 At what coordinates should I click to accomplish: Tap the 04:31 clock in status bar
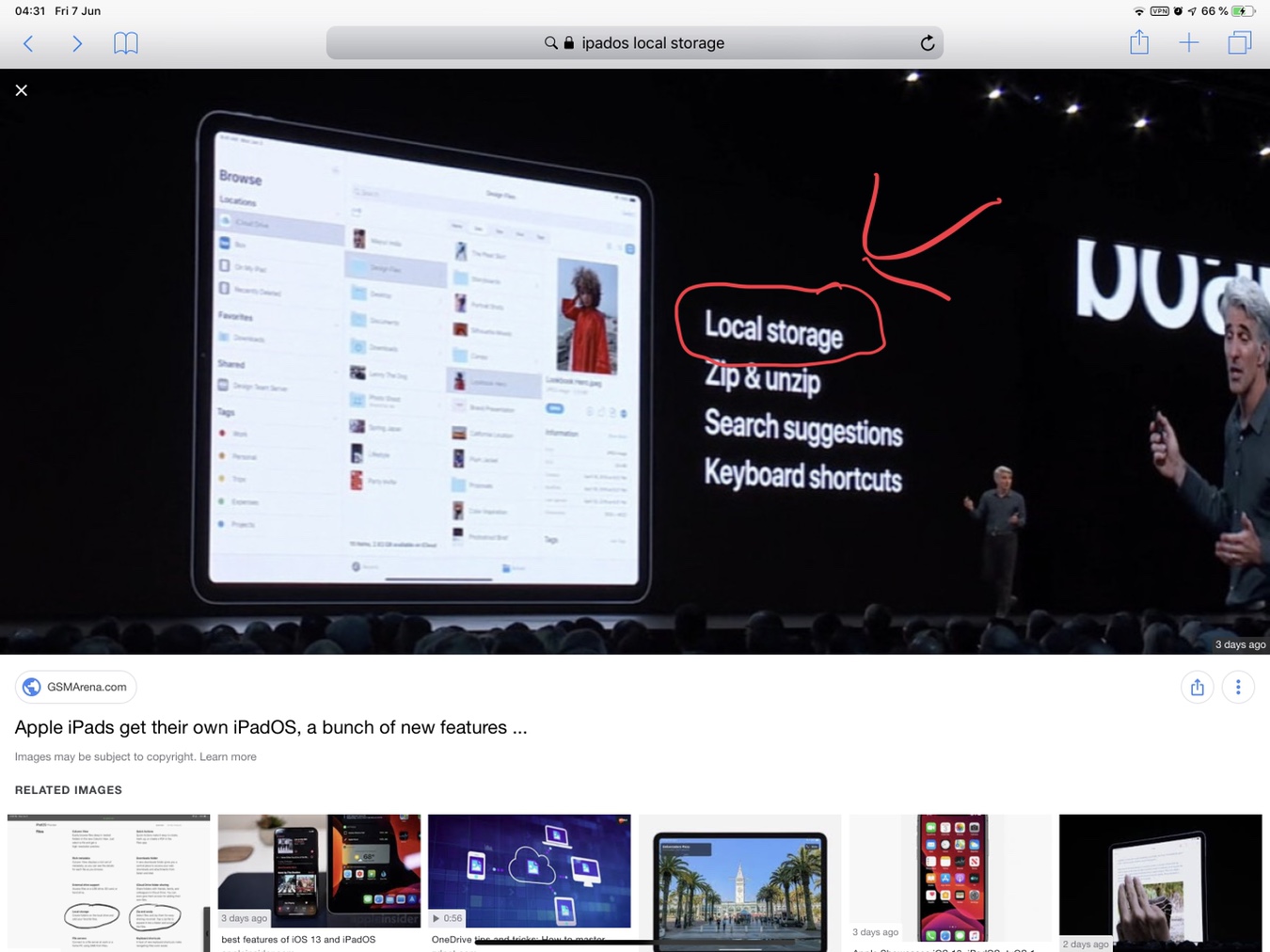(30, 11)
